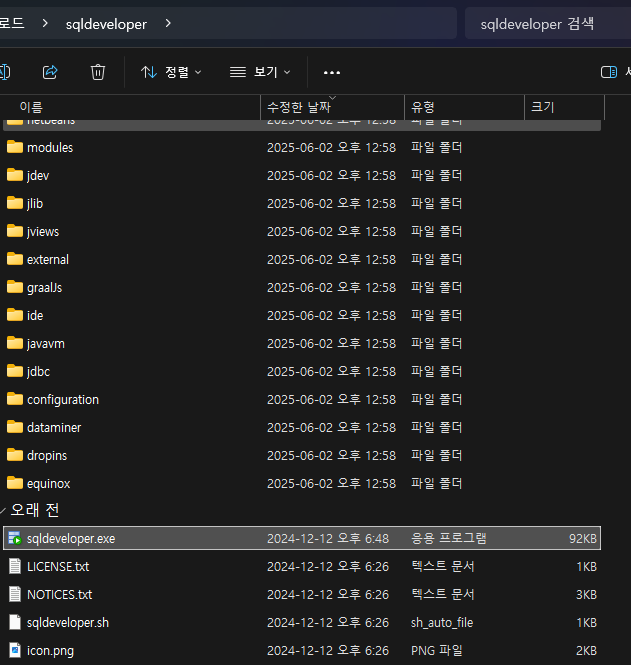Click the PNG 파일 type cell

coord(436,650)
